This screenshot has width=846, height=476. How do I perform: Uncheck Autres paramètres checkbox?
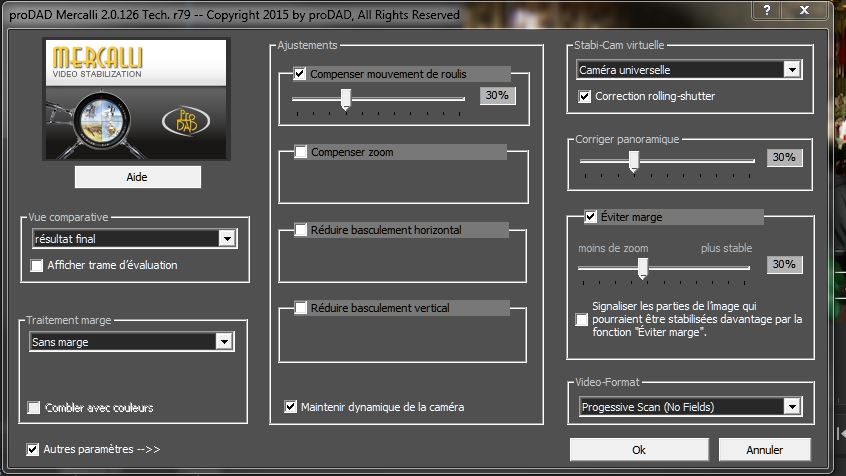coord(32,449)
